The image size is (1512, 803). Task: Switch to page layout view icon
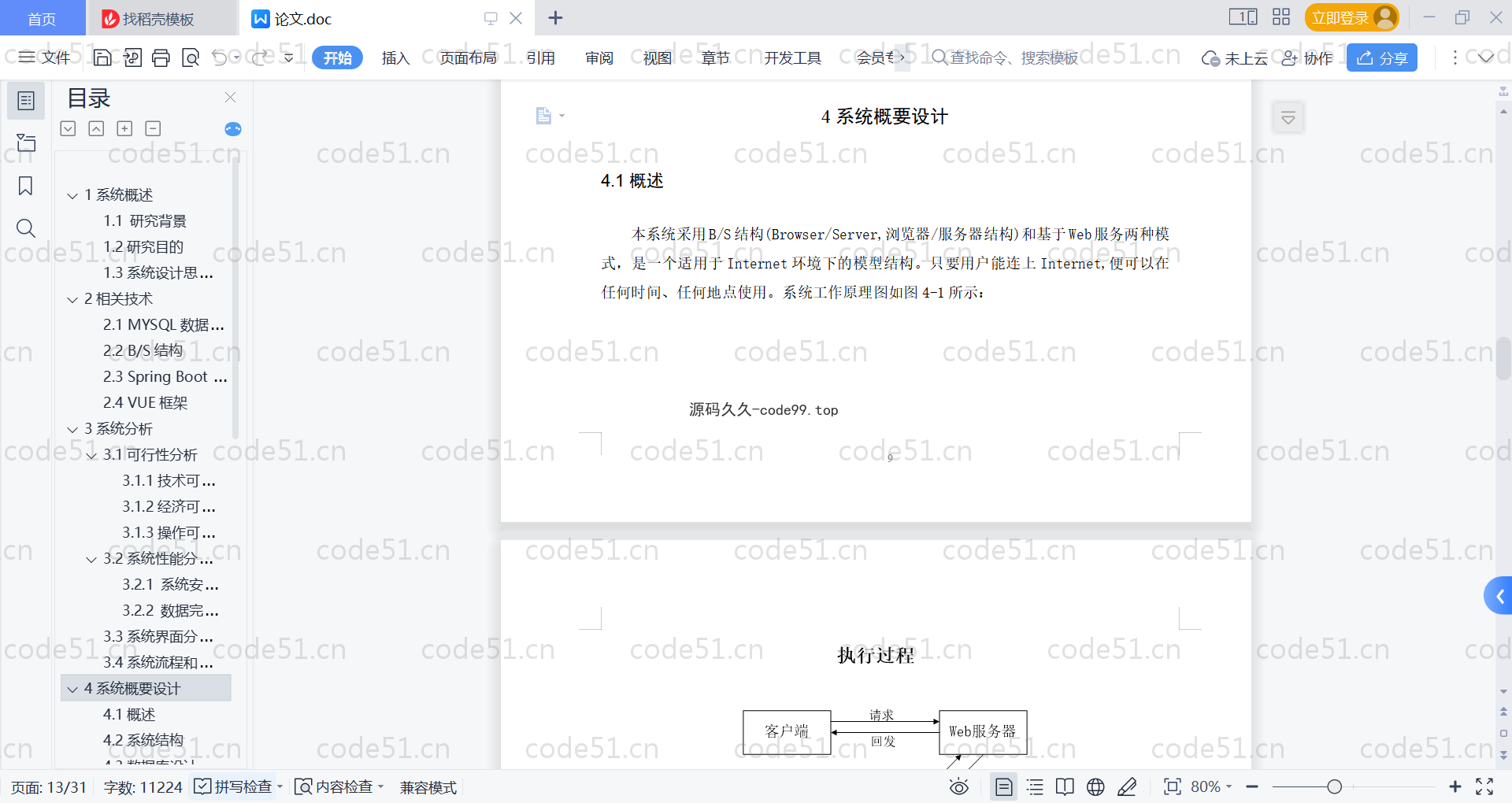[1003, 786]
